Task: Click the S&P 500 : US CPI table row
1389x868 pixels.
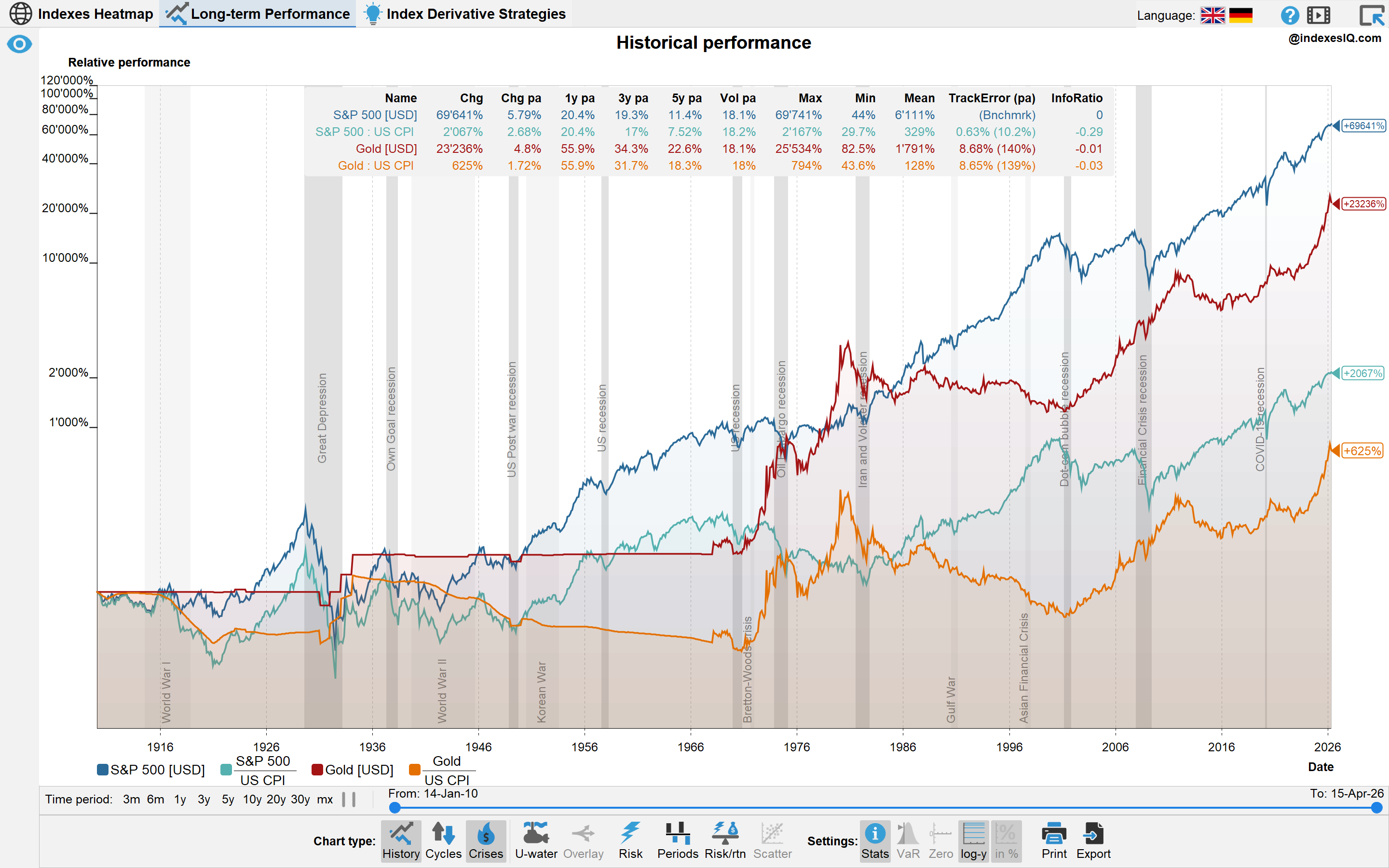Action: click(709, 132)
